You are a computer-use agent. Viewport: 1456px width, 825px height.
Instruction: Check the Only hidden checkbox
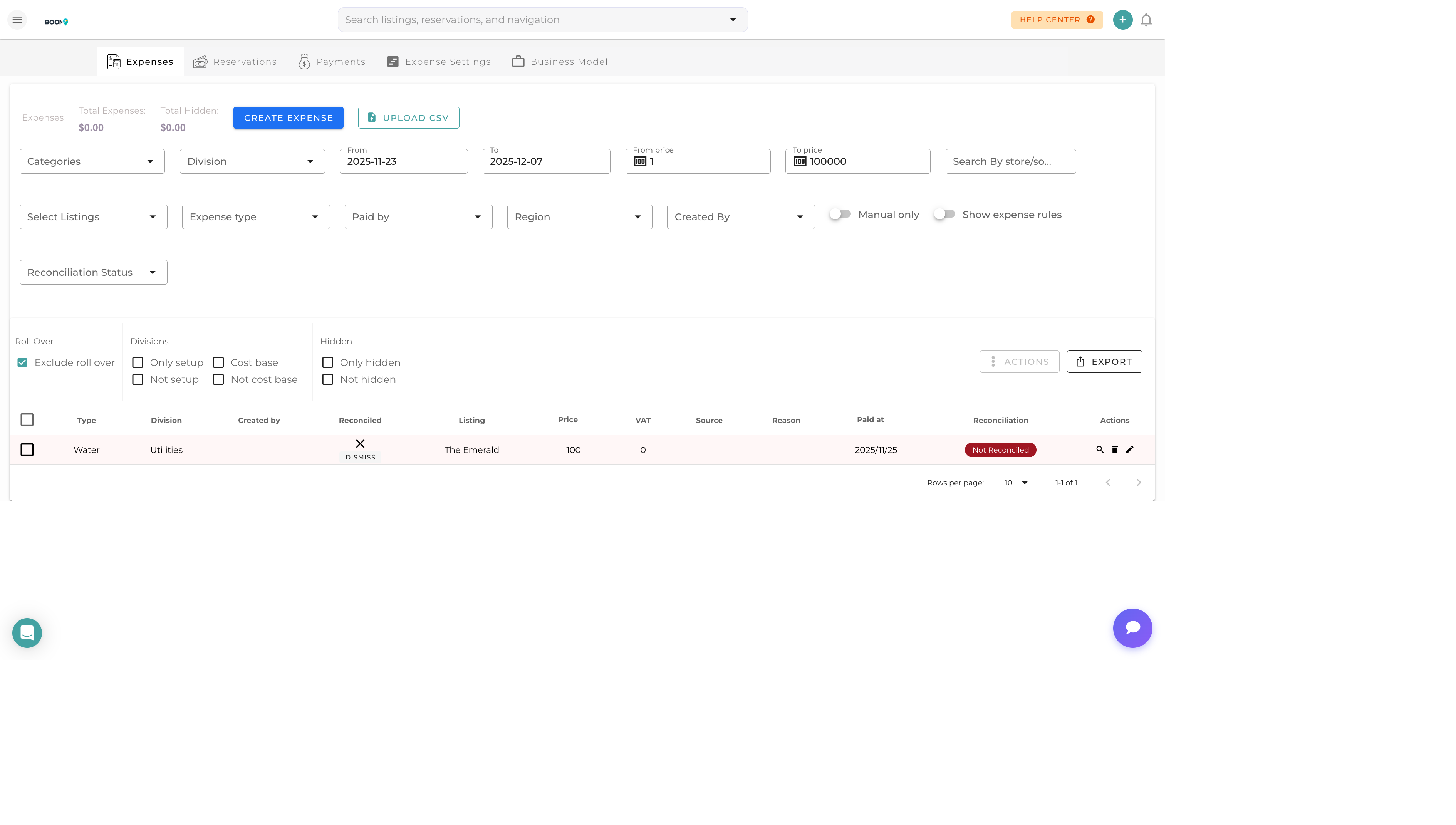(327, 362)
